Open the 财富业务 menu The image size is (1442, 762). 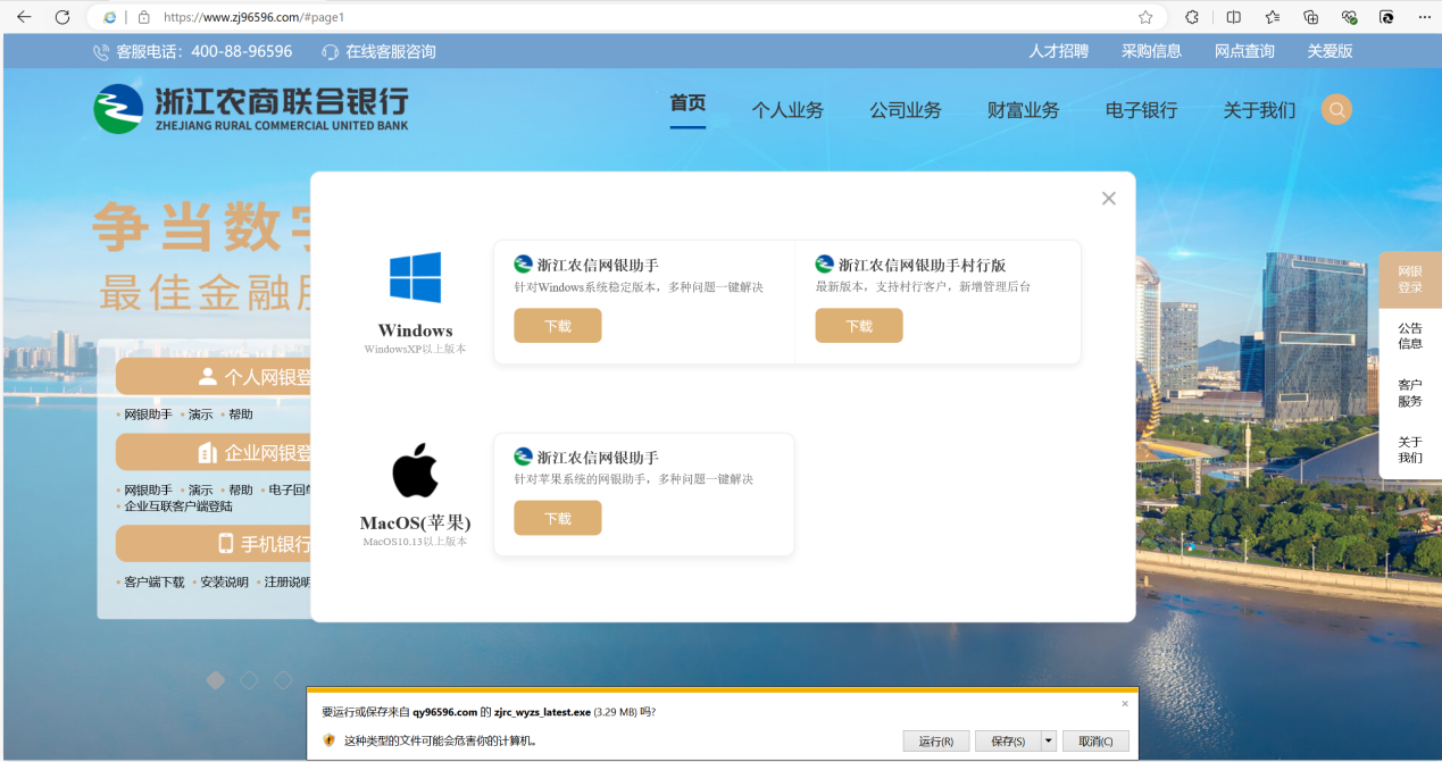pyautogui.click(x=1023, y=110)
